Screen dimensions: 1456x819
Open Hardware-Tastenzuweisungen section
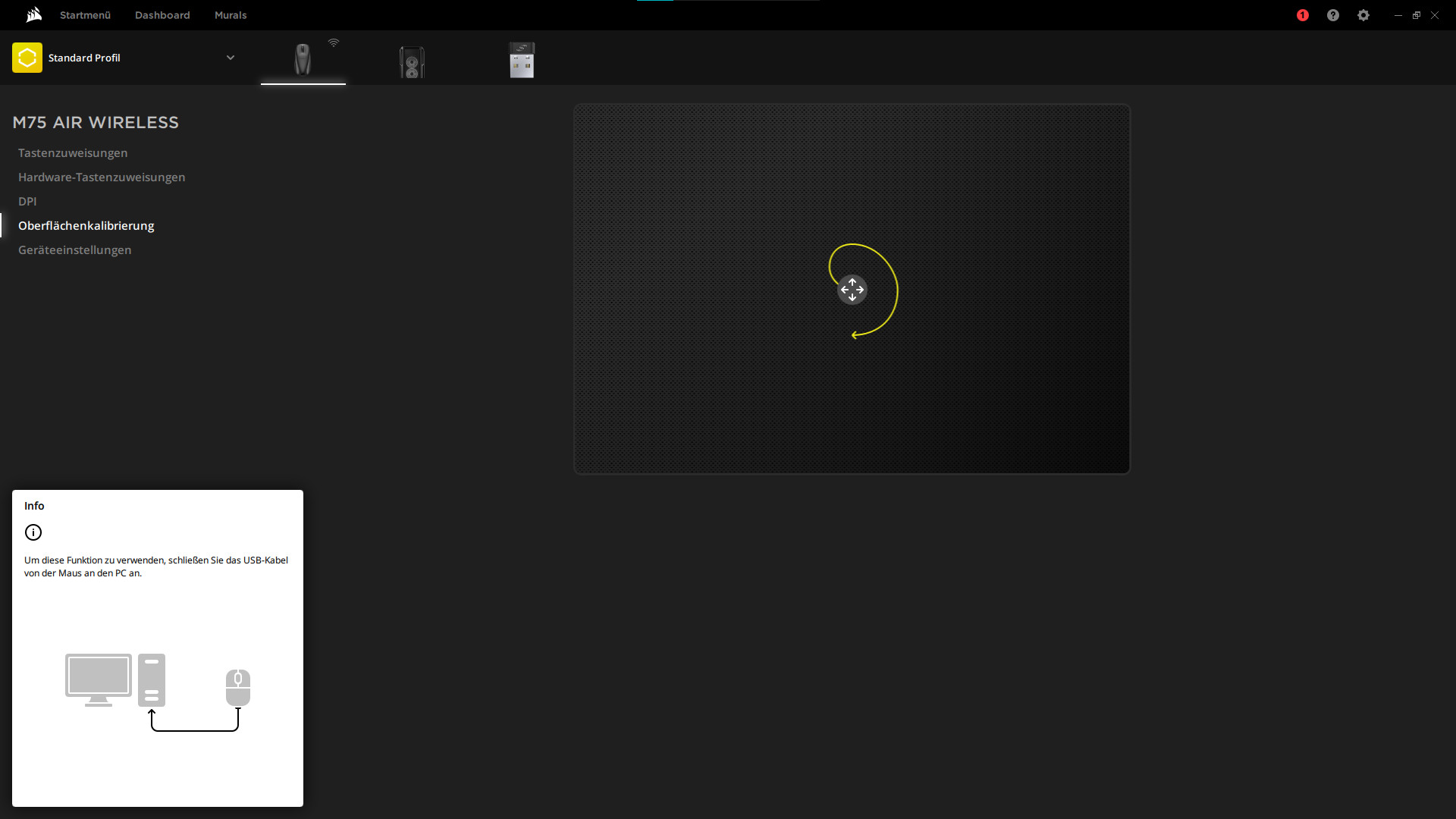102,177
